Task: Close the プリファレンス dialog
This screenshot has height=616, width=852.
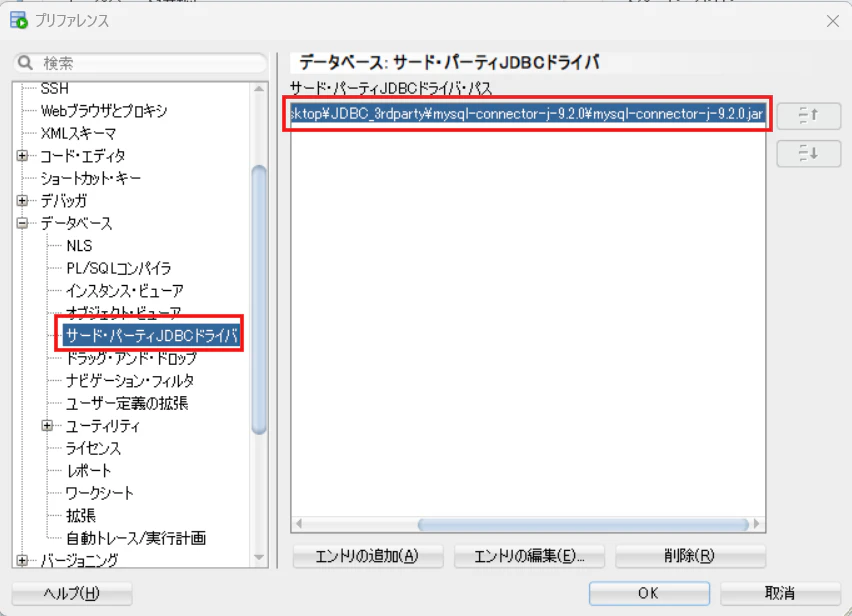Action: (x=832, y=21)
